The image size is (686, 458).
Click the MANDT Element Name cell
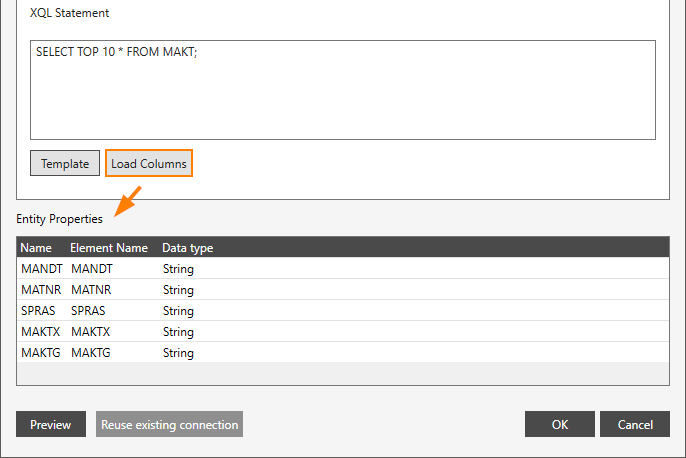tap(92, 268)
